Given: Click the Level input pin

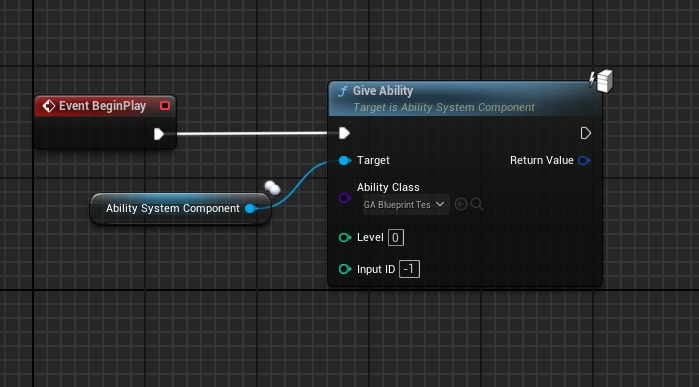Looking at the screenshot, I should click(345, 238).
